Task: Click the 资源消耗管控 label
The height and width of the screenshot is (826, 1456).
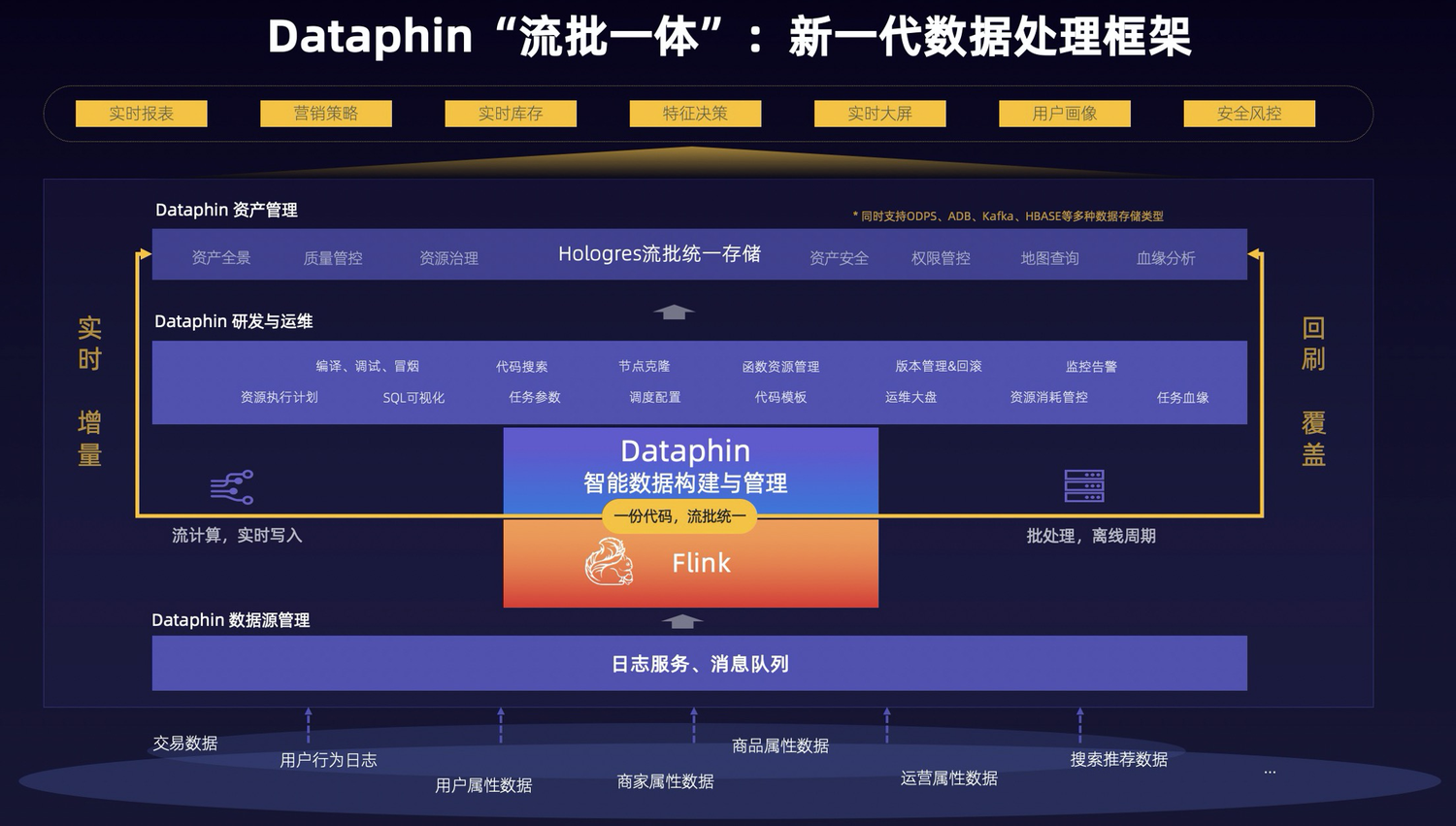Action: (x=1048, y=397)
